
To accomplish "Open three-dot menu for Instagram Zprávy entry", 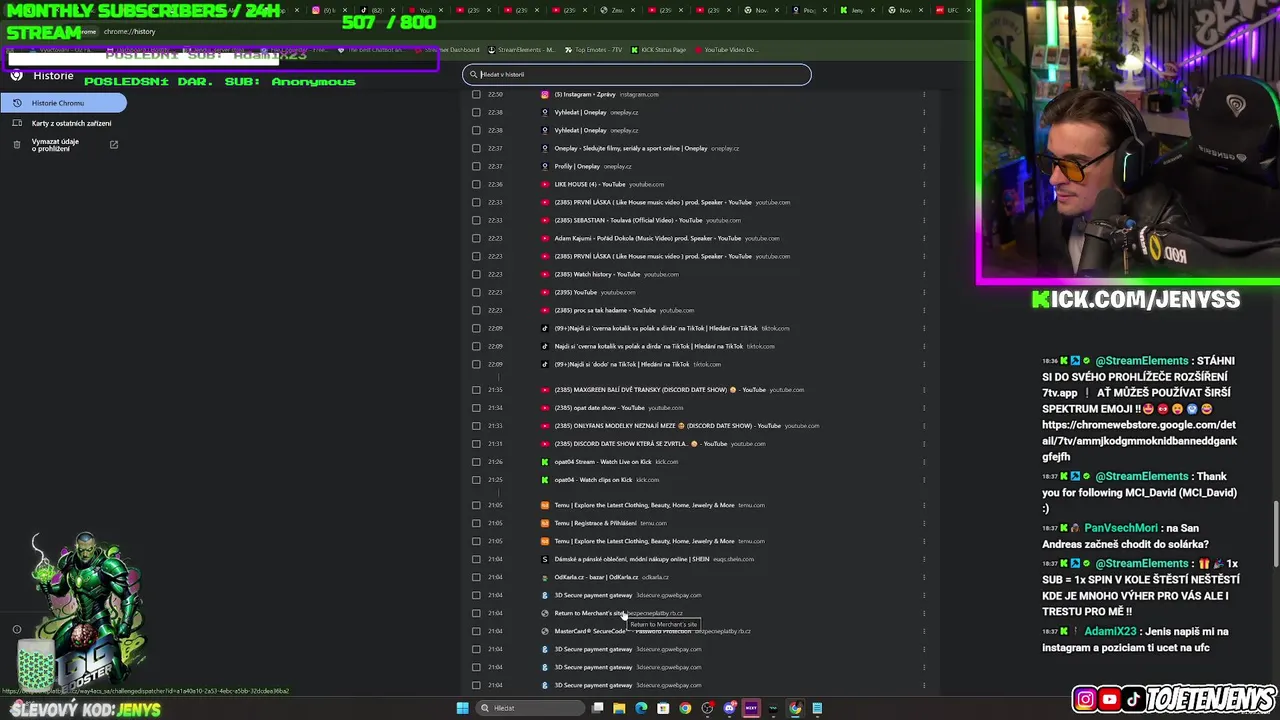I will (x=924, y=94).
